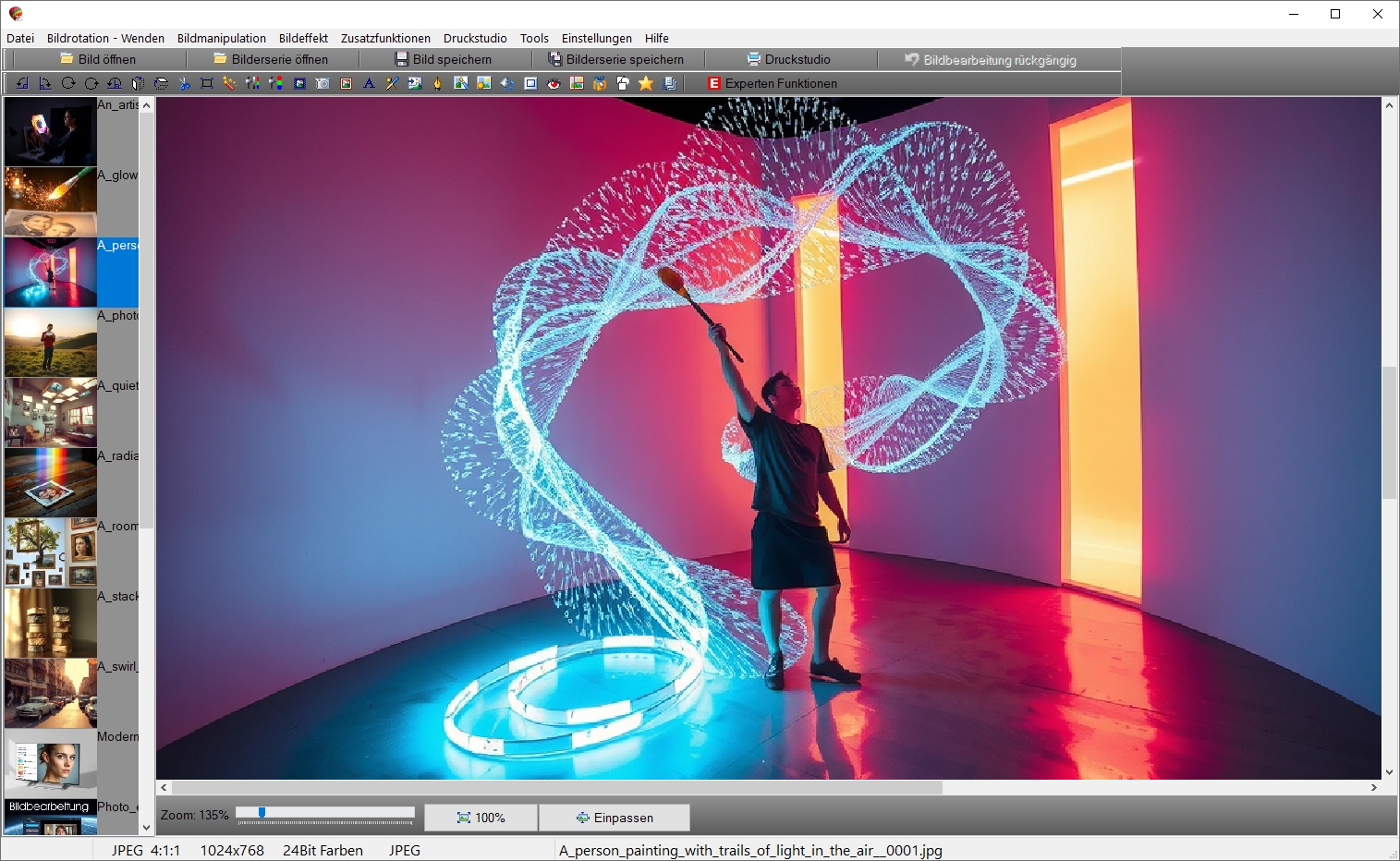Click the red-eye removal icon
The height and width of the screenshot is (861, 1400).
(554, 83)
